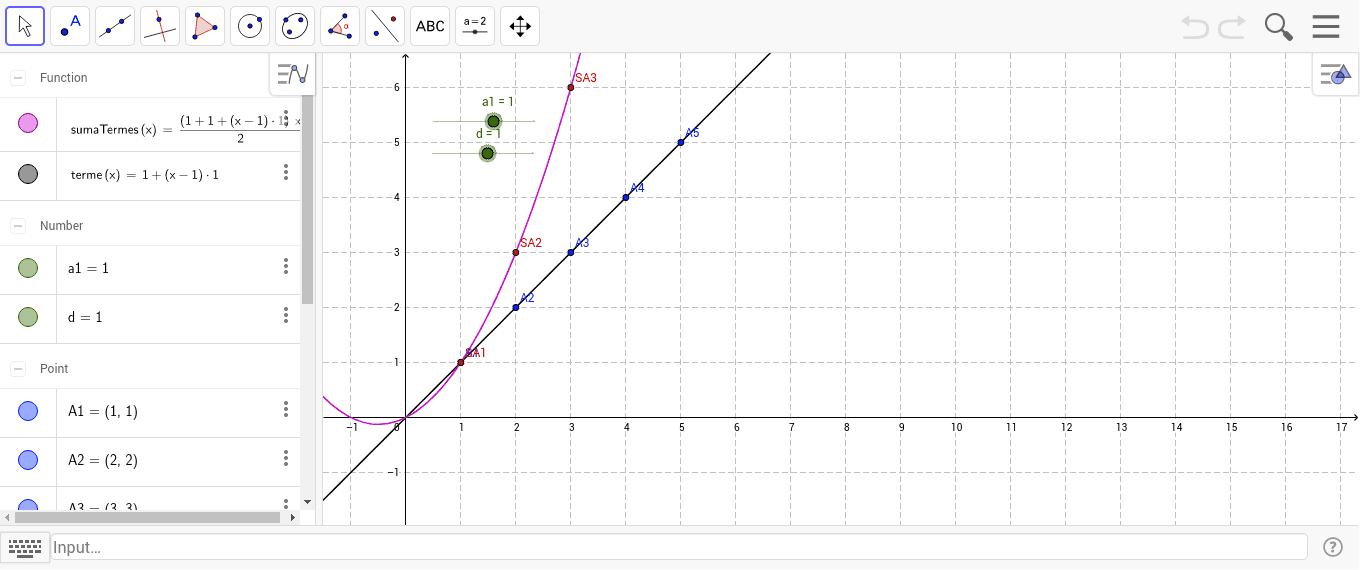Select the Polygon tool

coord(205,26)
